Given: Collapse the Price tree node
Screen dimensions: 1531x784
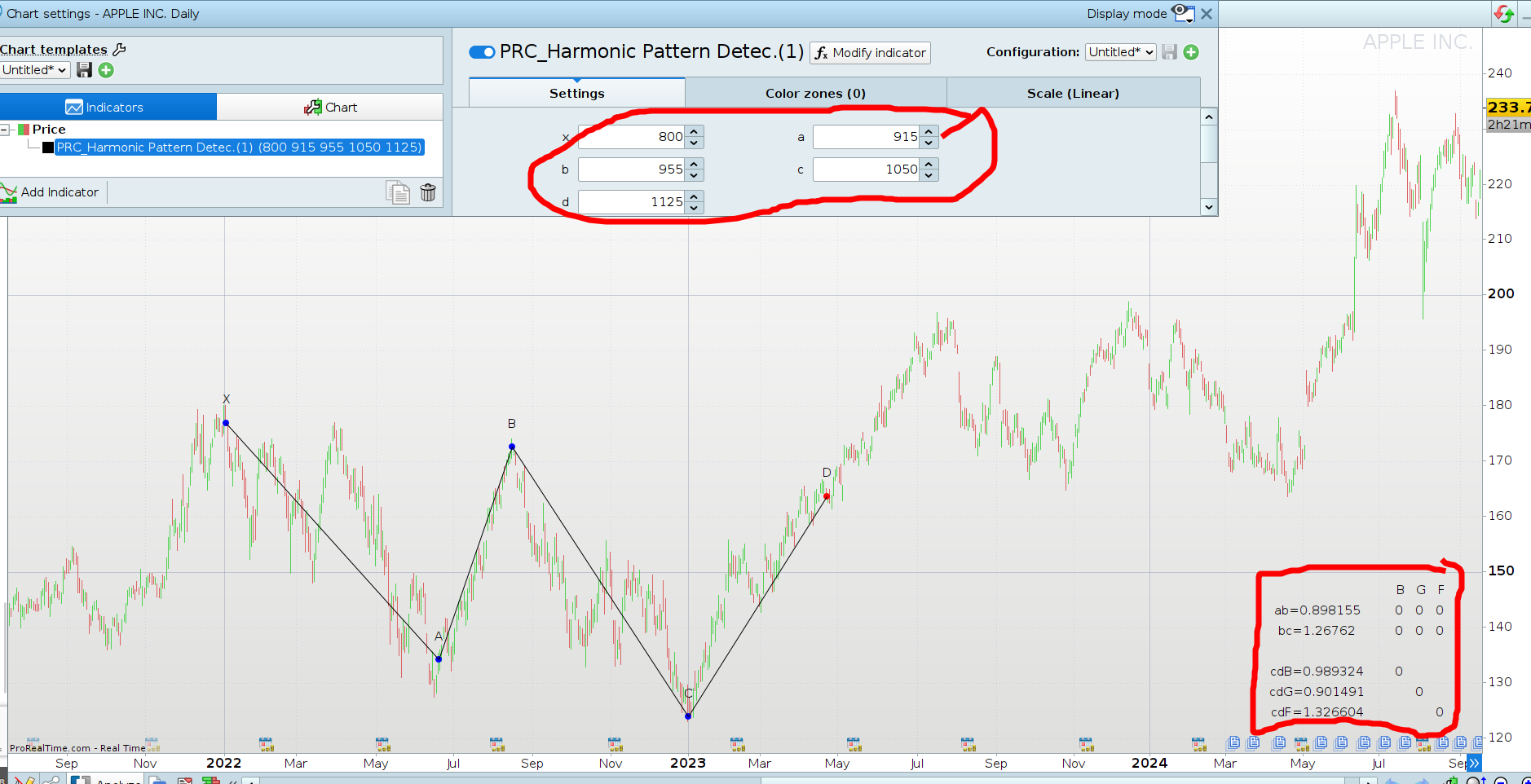Looking at the screenshot, I should click(x=5, y=130).
